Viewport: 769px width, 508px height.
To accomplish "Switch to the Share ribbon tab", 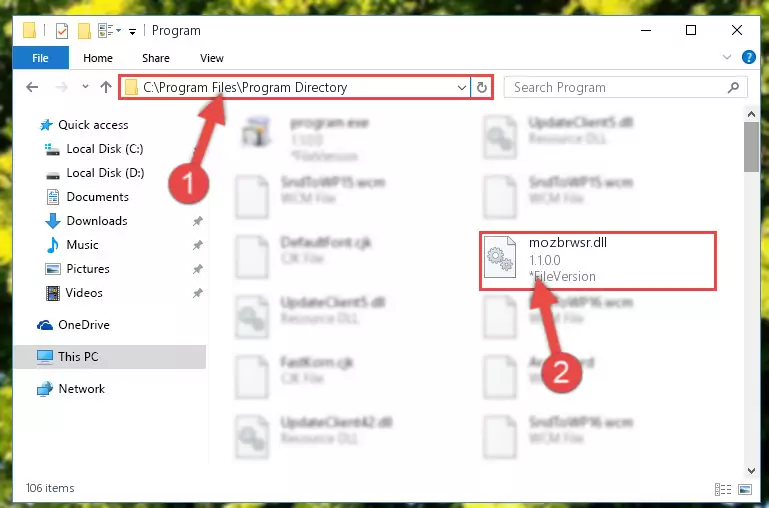I will click(x=155, y=58).
